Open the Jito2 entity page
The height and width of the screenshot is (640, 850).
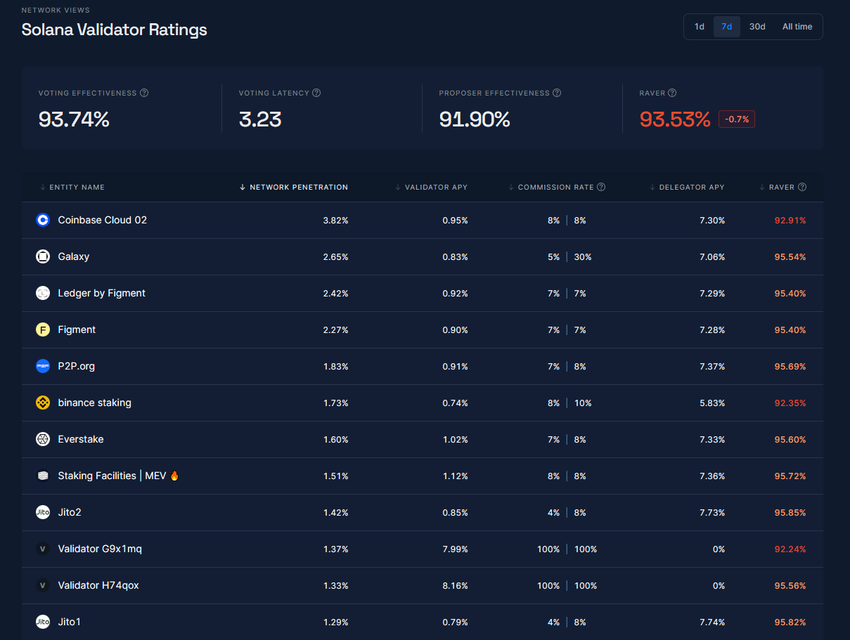pyautogui.click(x=69, y=512)
